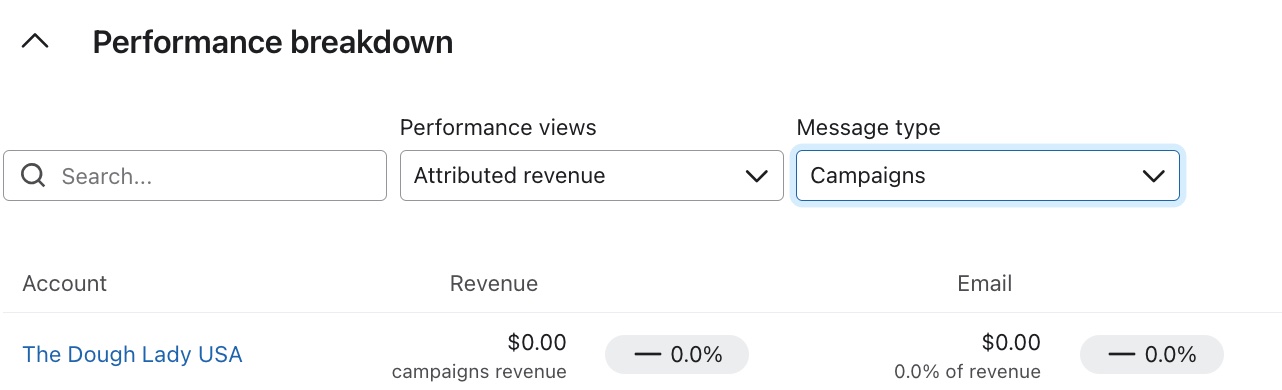Click the Email 0.0% change badge
Image resolution: width=1282 pixels, height=390 pixels.
(1152, 354)
